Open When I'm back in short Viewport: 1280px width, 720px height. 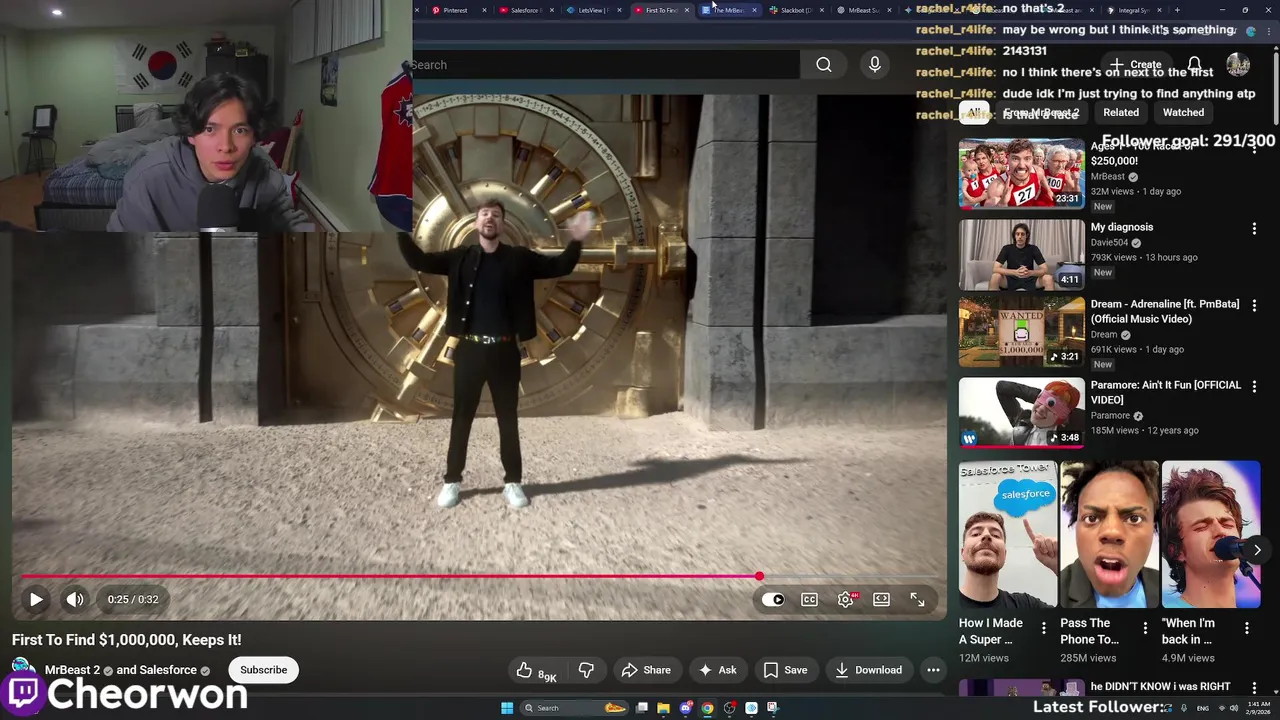1211,534
